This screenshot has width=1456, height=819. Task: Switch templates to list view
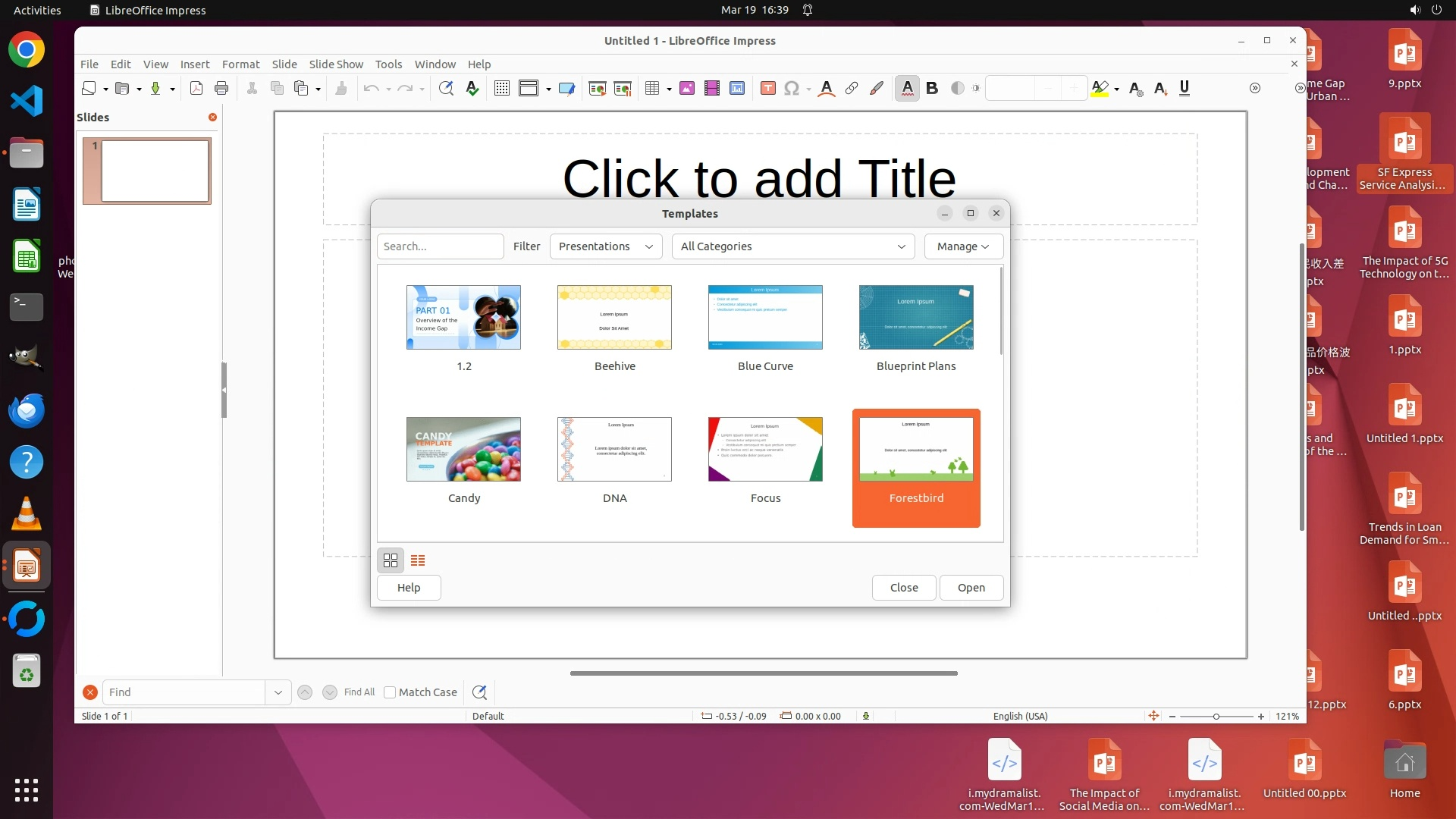click(x=418, y=560)
